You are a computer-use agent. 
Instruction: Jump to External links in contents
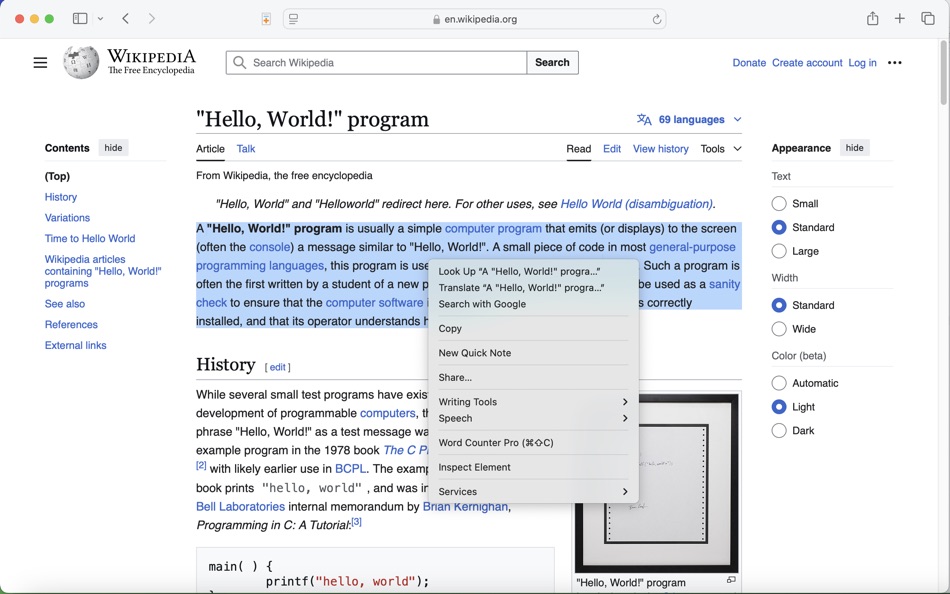[x=76, y=345]
